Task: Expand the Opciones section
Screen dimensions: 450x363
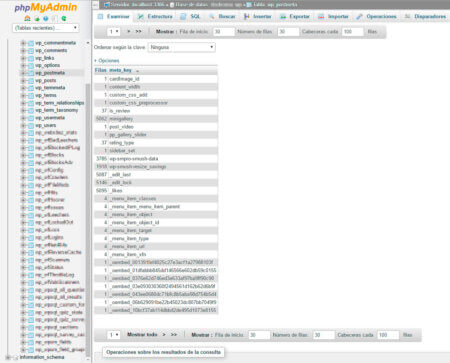Action: [x=107, y=61]
